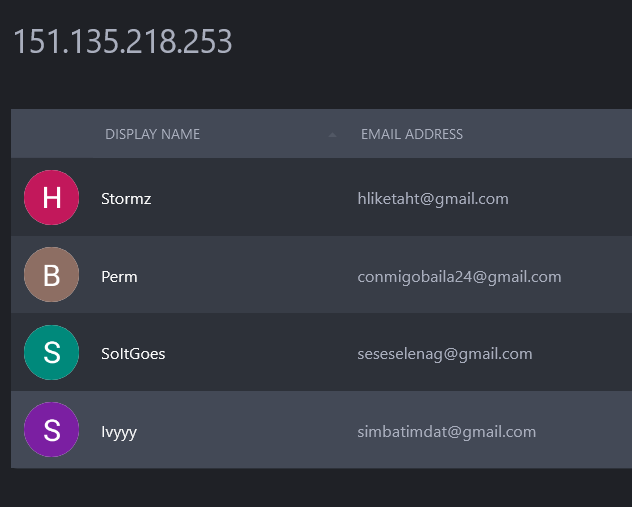Click email conmigobaila24@gmail.com
632x507 pixels.
(x=459, y=276)
